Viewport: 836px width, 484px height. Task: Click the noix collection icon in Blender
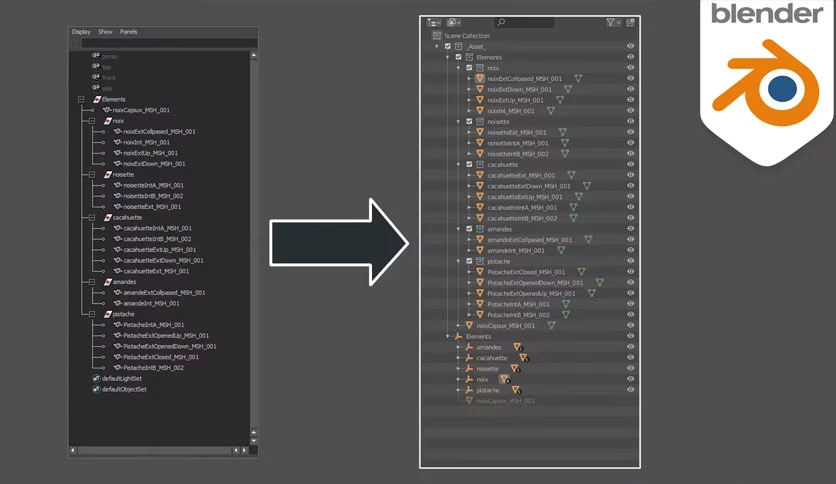coord(480,68)
